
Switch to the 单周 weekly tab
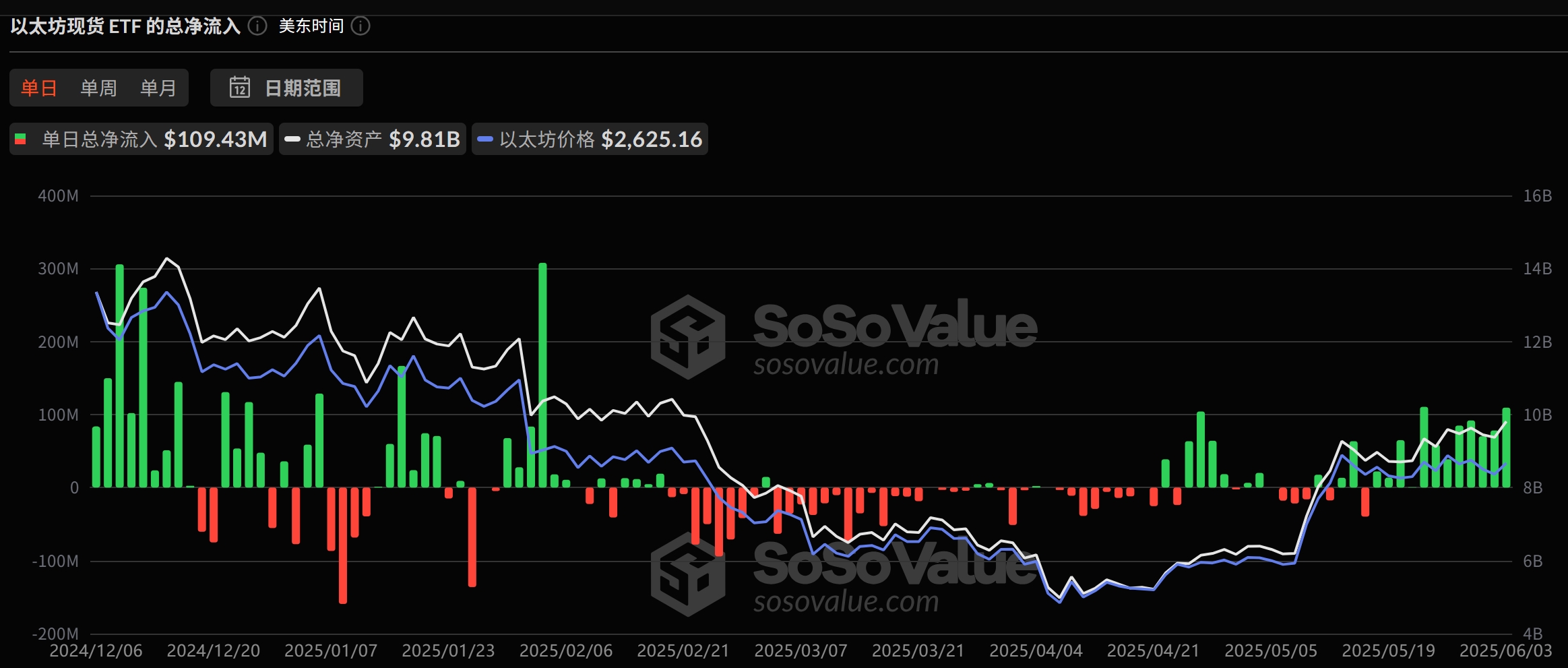click(98, 88)
